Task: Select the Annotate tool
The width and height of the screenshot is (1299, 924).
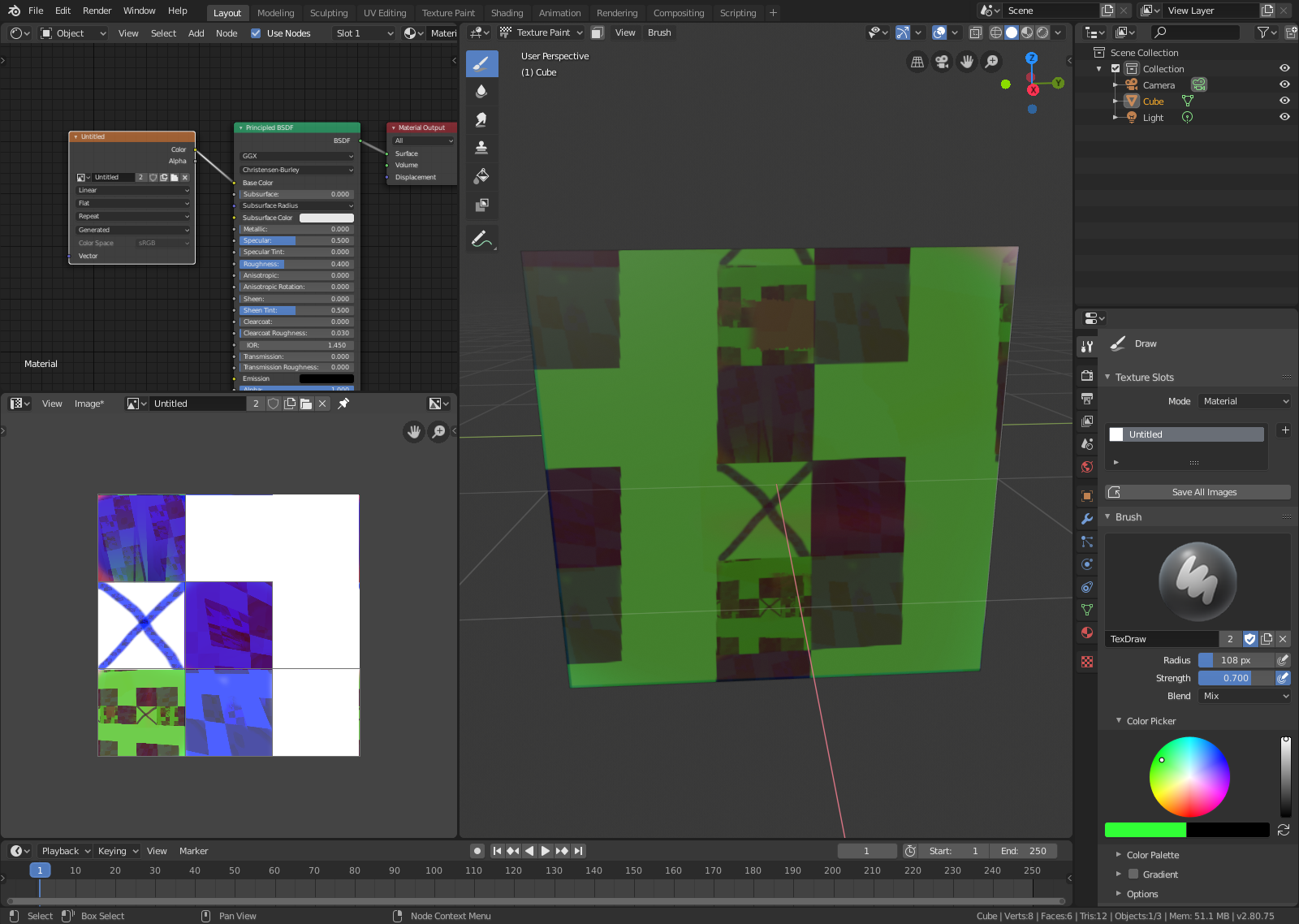Action: [481, 239]
